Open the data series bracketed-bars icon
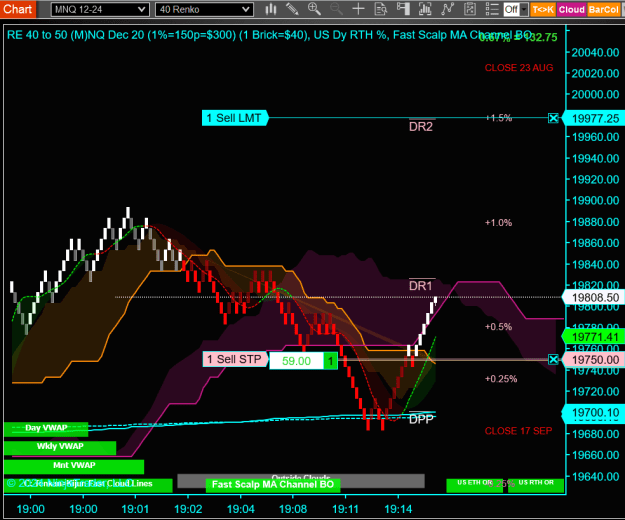625x520 pixels. [425, 9]
